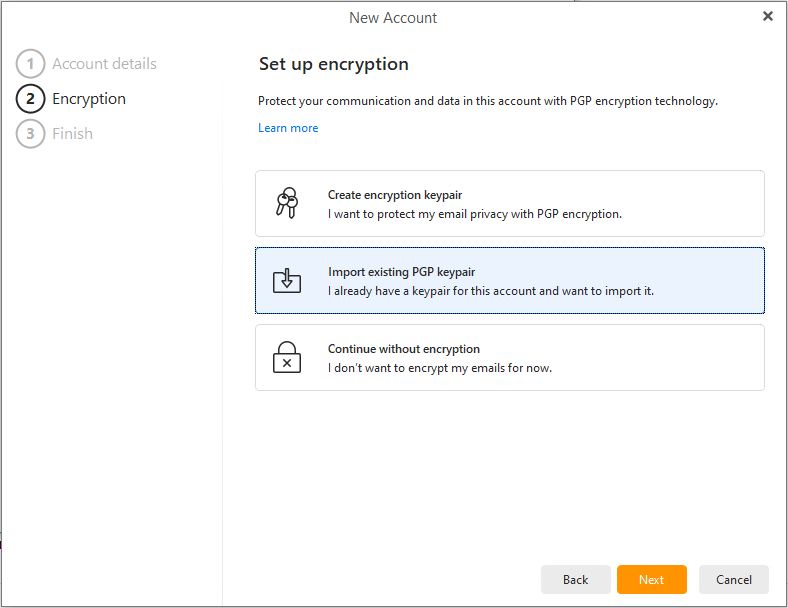The height and width of the screenshot is (608, 788).
Task: Click the crossed padlock icon
Action: 287,357
